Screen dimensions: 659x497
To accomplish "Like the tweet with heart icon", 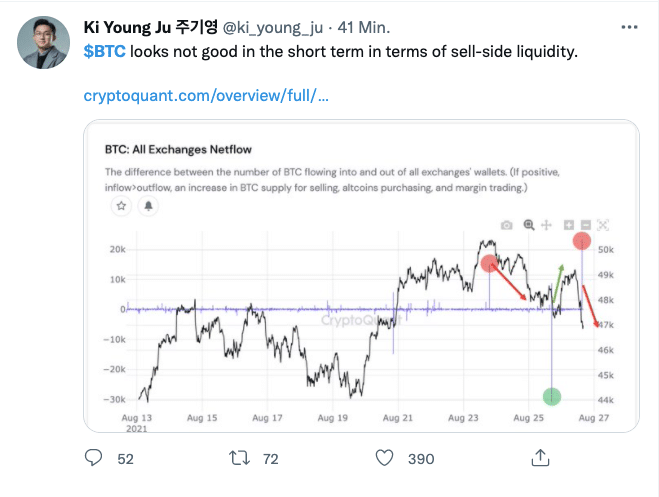I will (x=384, y=457).
